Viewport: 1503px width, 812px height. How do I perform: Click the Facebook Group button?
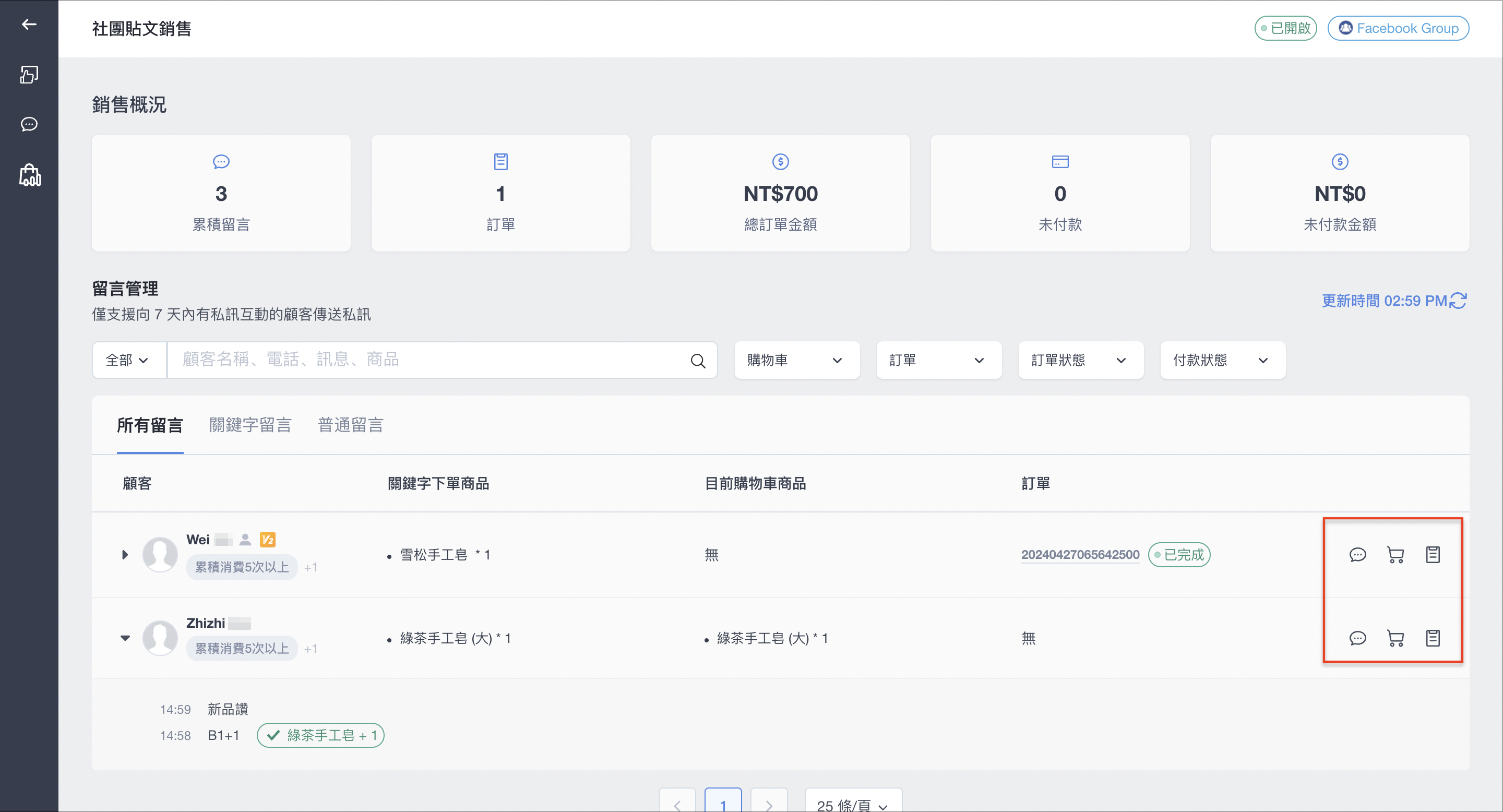(x=1398, y=28)
